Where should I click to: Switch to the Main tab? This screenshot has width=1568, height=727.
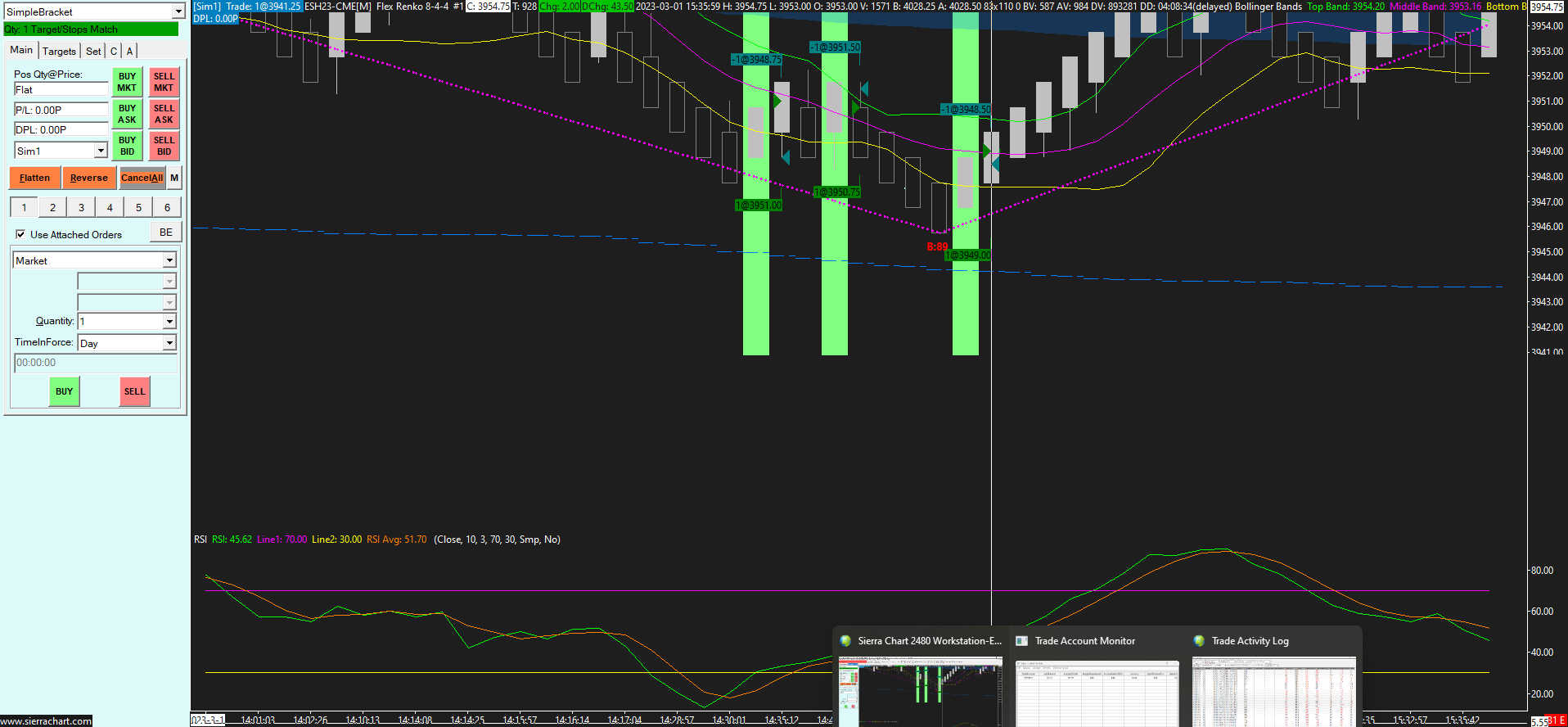click(22, 50)
